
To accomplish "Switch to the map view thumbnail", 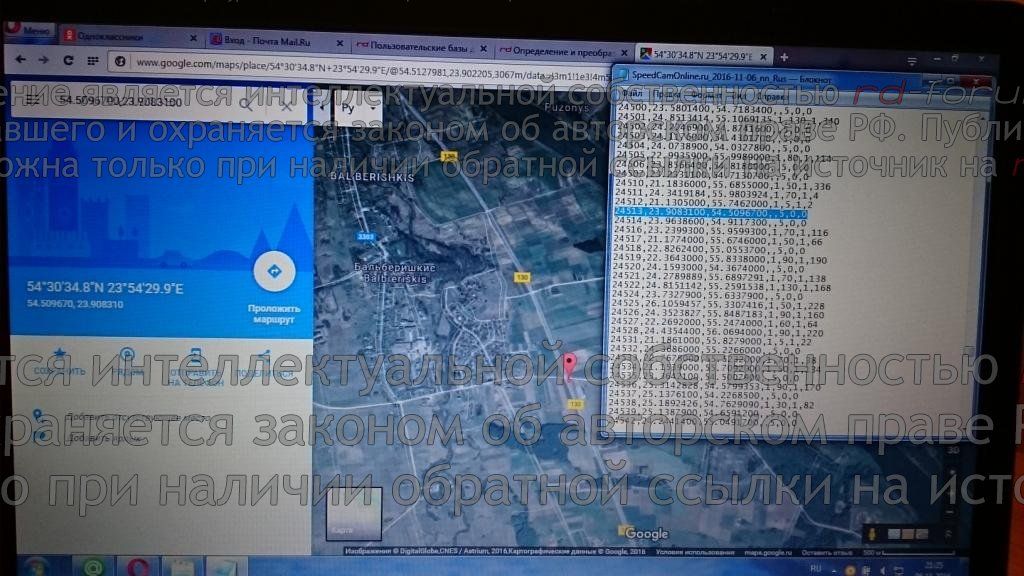I will click(x=353, y=513).
